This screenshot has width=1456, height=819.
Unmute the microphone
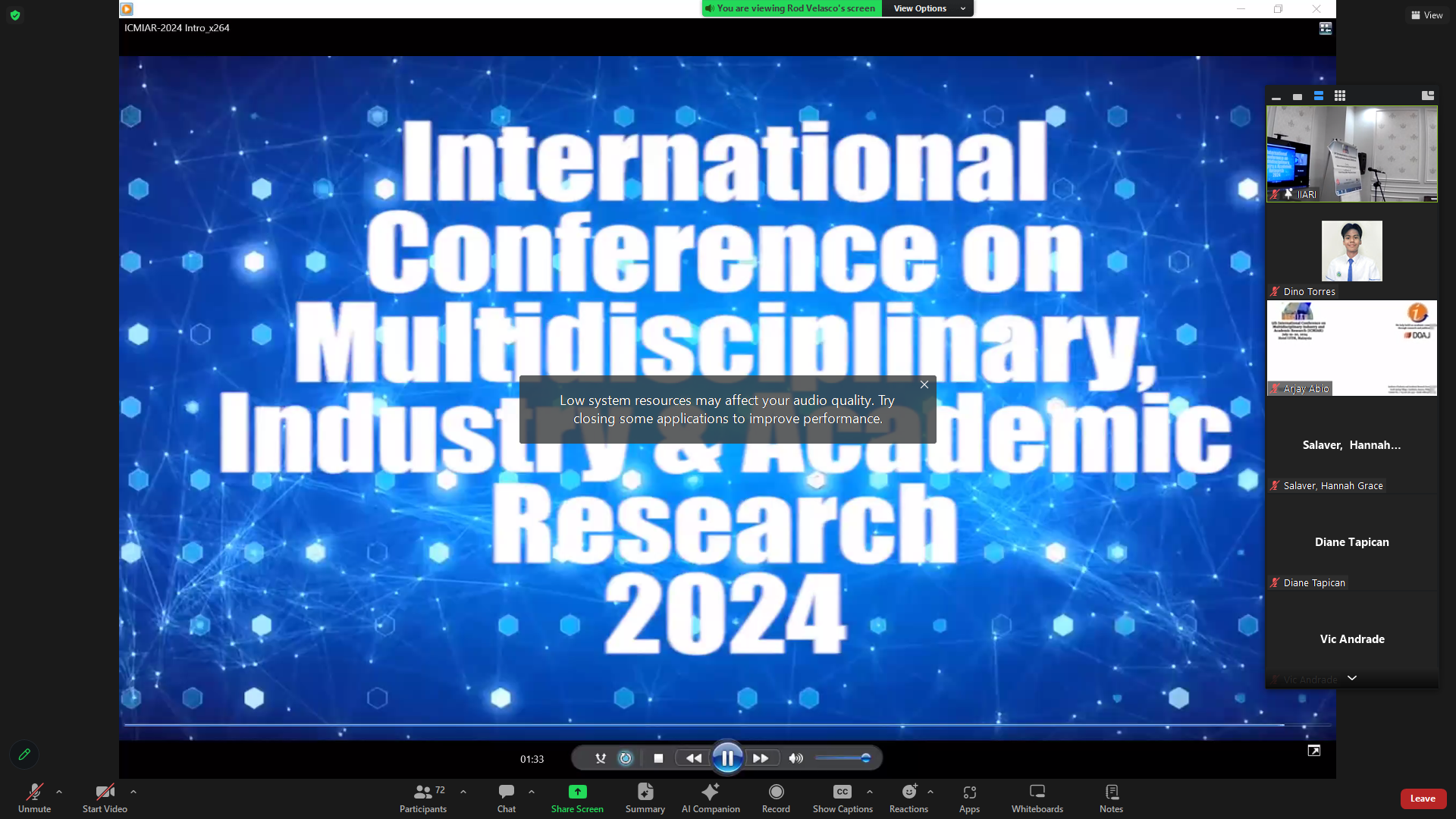pos(34,798)
